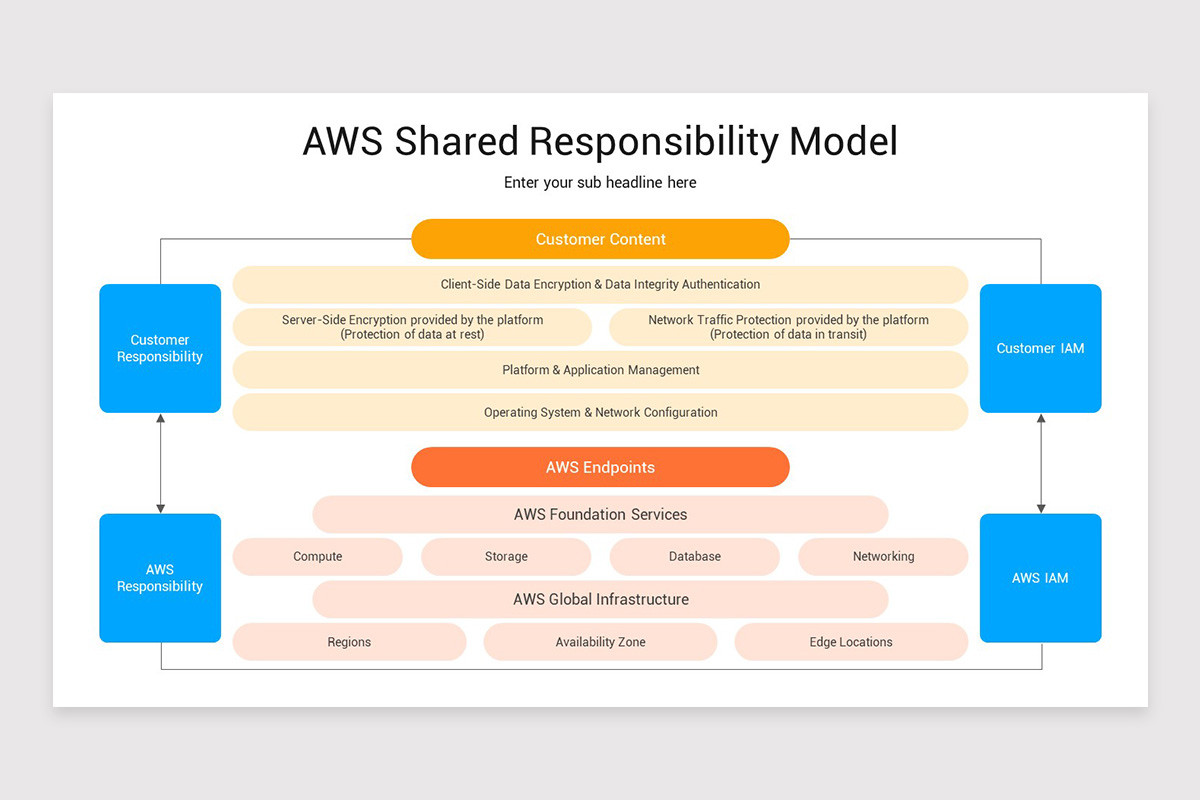
Task: Click the AWS Responsibility box
Action: click(x=159, y=578)
